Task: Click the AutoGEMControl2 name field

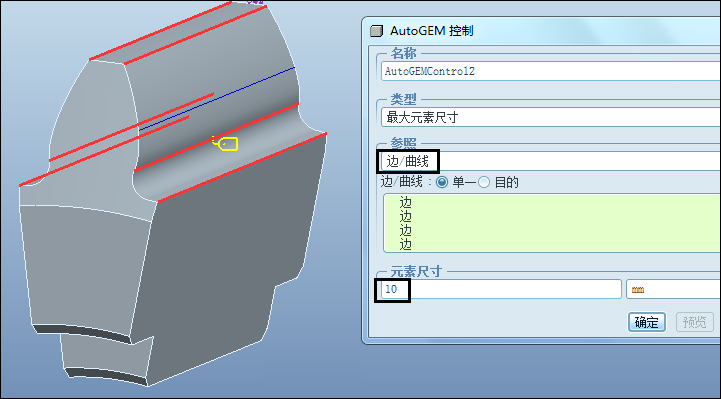Action: 551,71
